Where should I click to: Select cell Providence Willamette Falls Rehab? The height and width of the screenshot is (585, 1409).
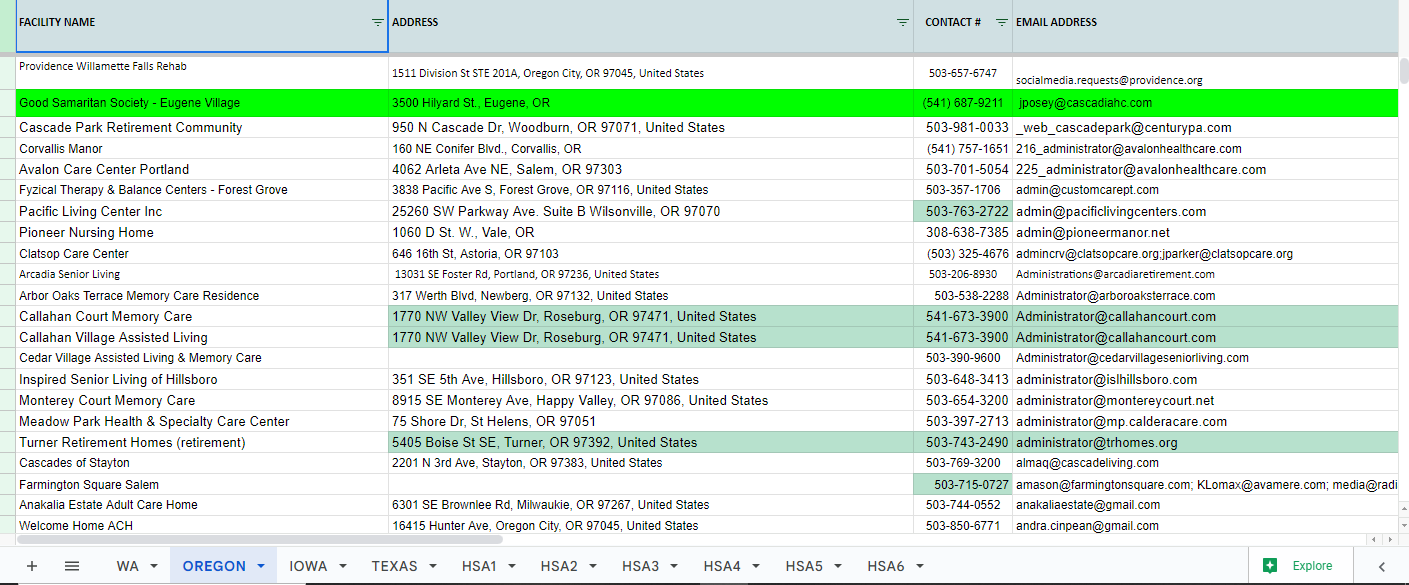coord(202,72)
